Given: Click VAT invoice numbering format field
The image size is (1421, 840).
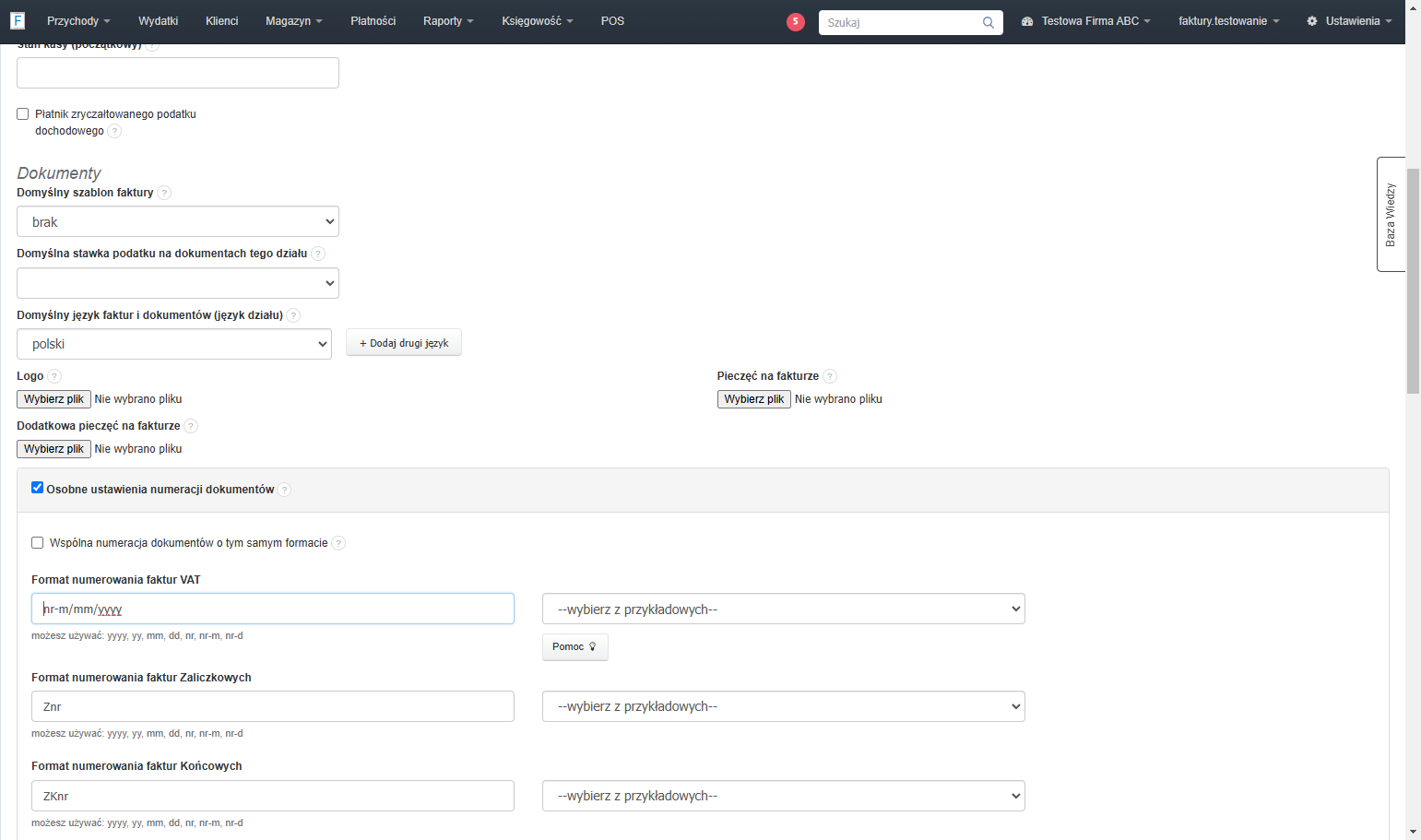Looking at the screenshot, I should [x=273, y=609].
